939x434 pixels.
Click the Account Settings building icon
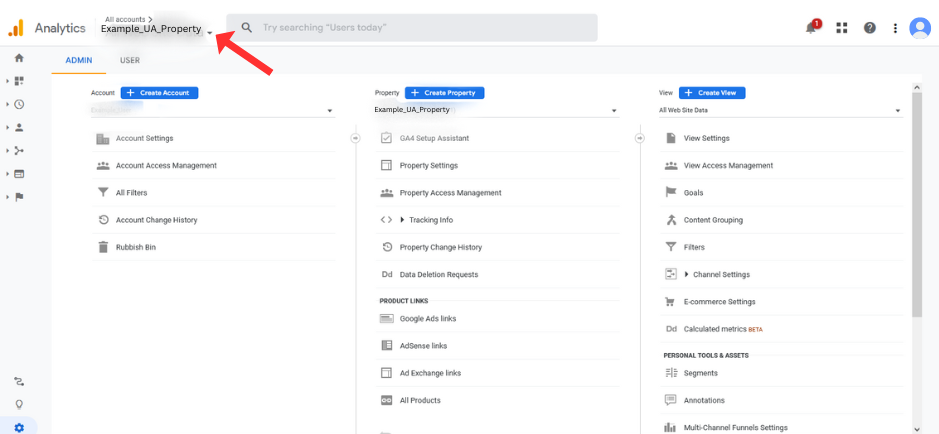pyautogui.click(x=103, y=138)
